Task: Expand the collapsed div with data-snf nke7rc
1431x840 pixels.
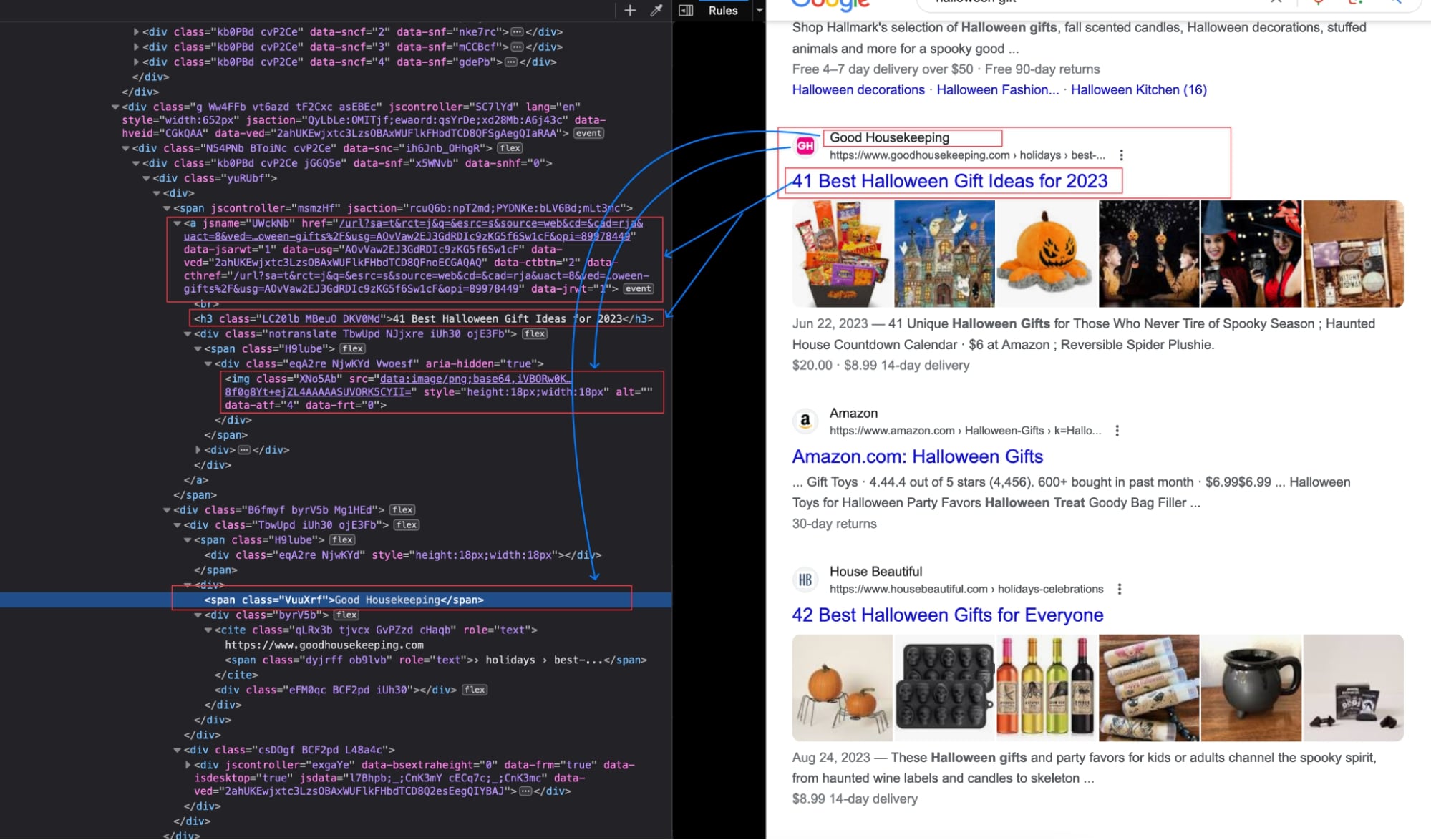Action: (136, 31)
